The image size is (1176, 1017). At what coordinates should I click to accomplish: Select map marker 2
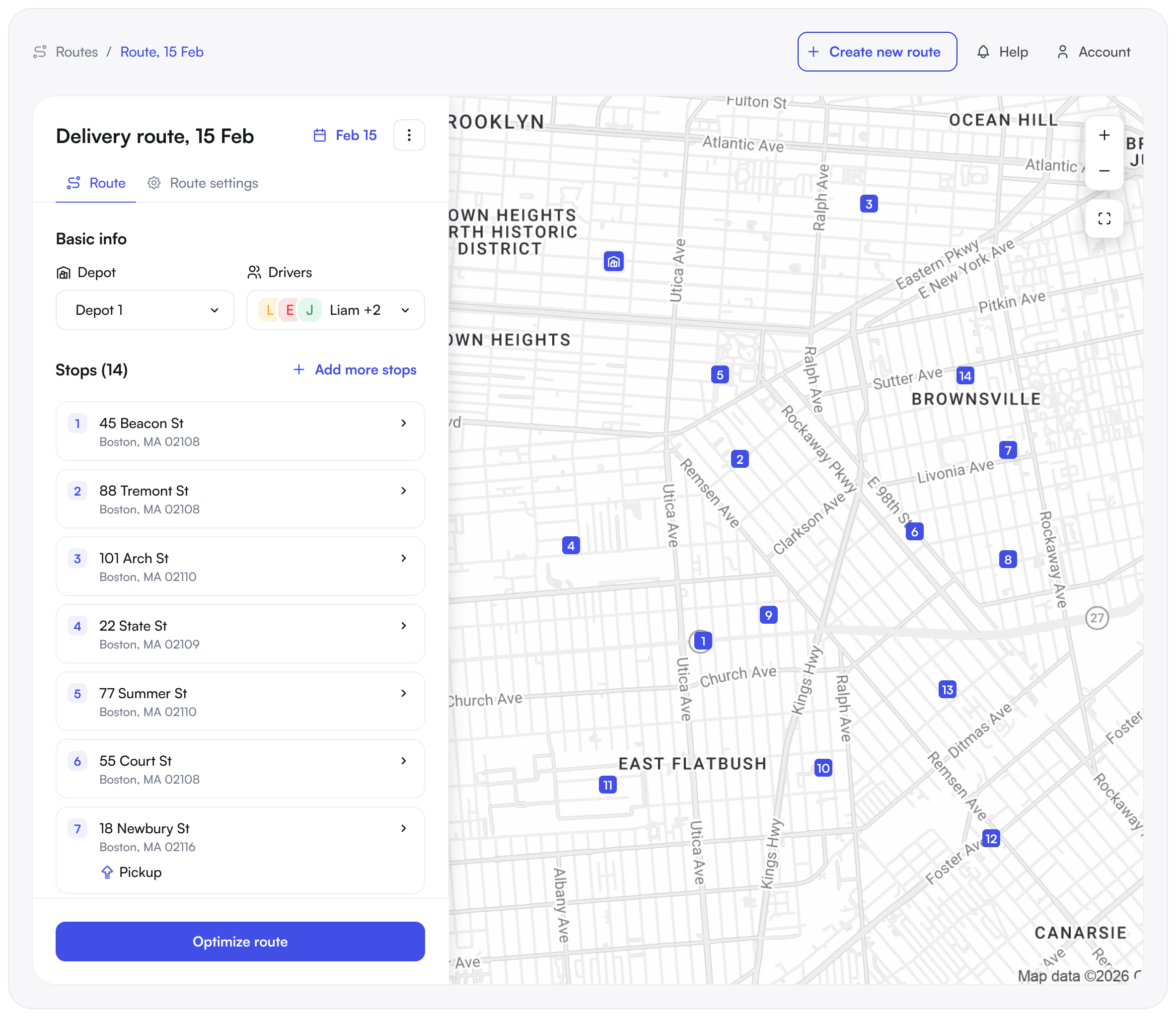tap(739, 459)
